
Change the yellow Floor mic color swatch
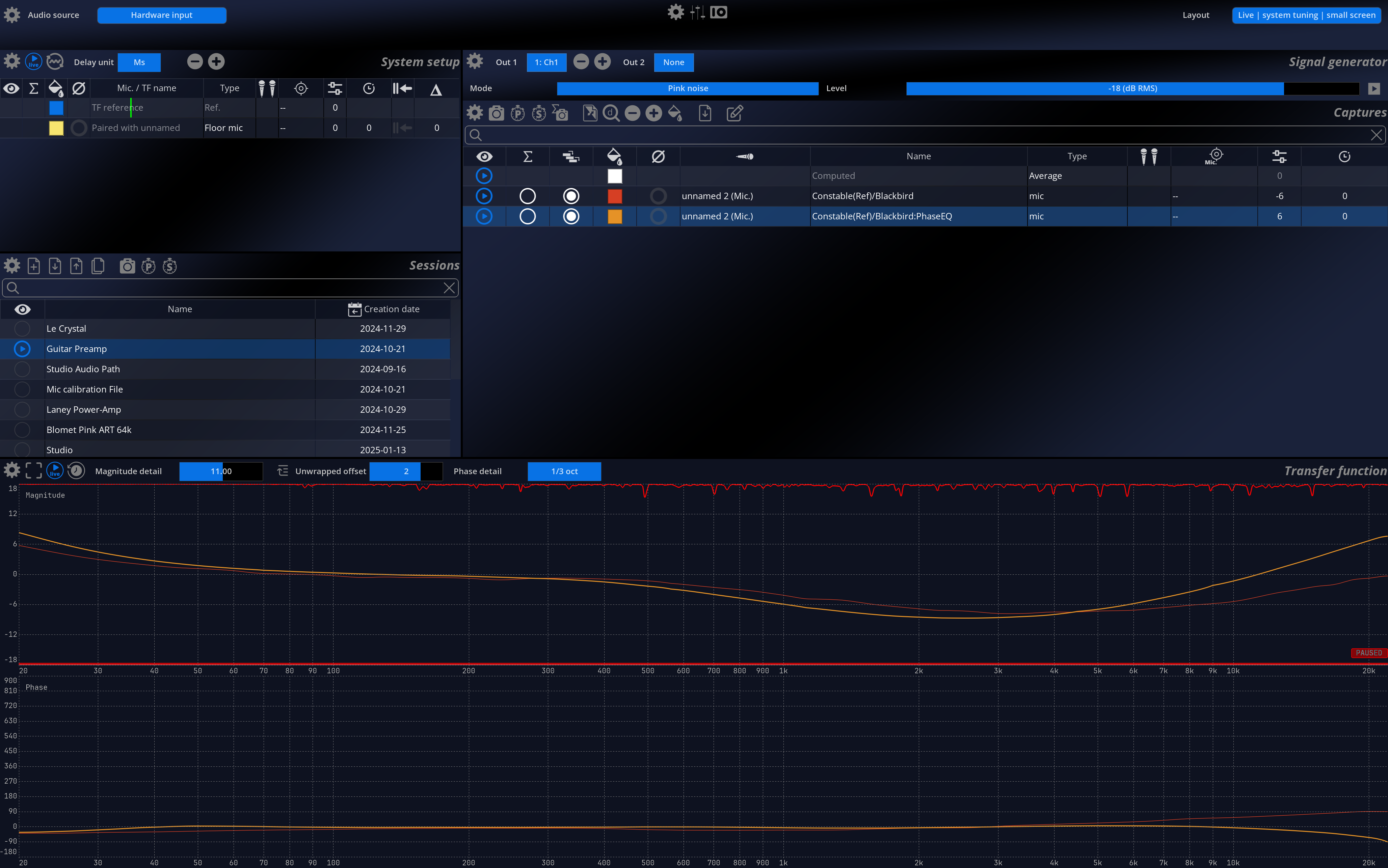(56, 128)
